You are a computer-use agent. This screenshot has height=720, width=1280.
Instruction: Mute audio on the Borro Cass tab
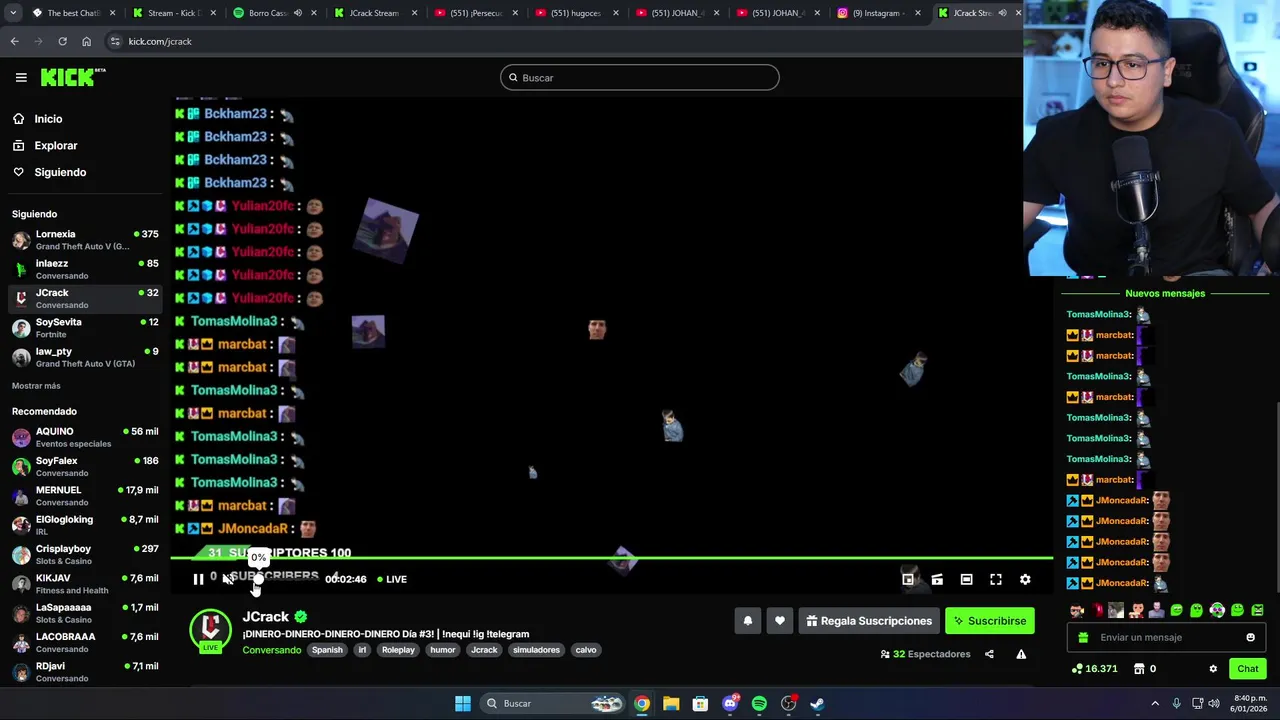point(298,13)
